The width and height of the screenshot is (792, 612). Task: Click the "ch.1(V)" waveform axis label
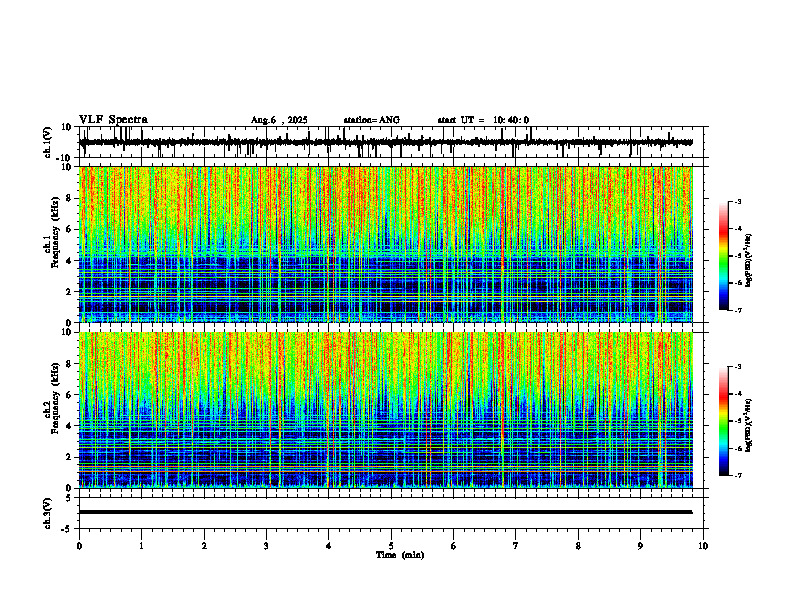pos(48,142)
